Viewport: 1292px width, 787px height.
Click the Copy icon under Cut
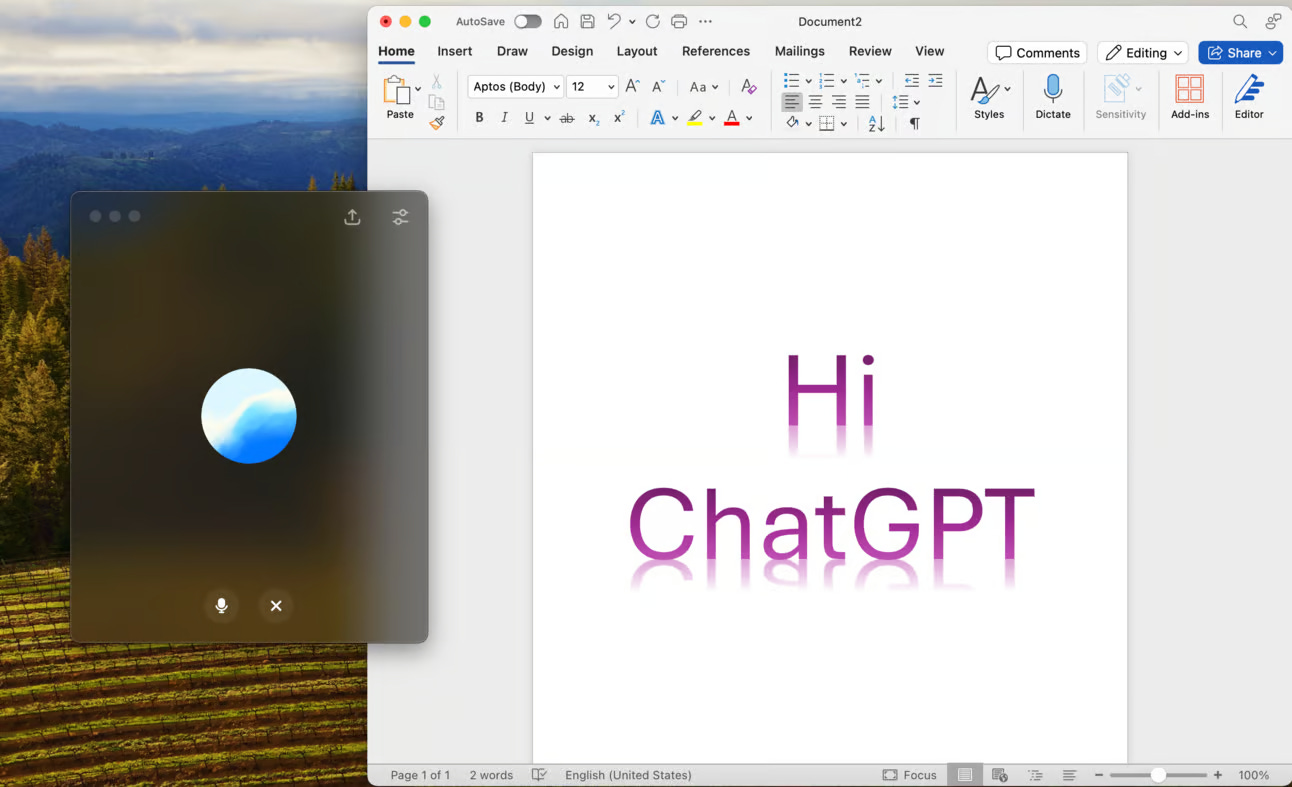pos(436,102)
